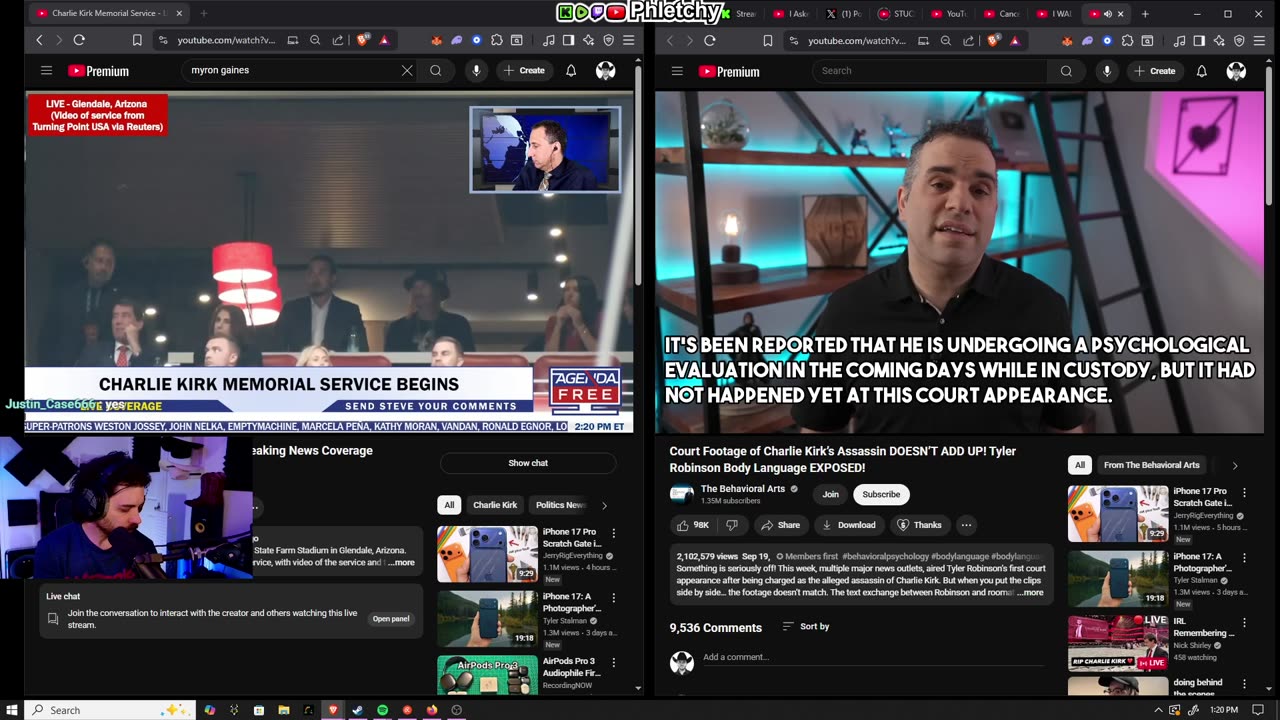Screen dimensions: 1280x720
Task: Select 'Charlie Kirk' chip in left window
Action: pos(495,505)
